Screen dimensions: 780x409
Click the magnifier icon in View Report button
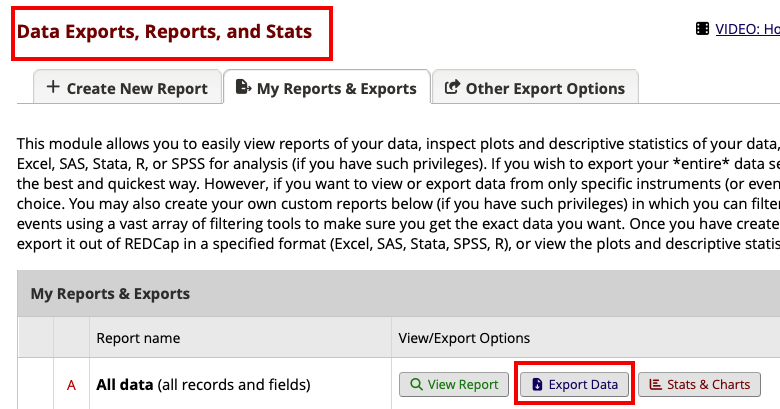(x=416, y=384)
